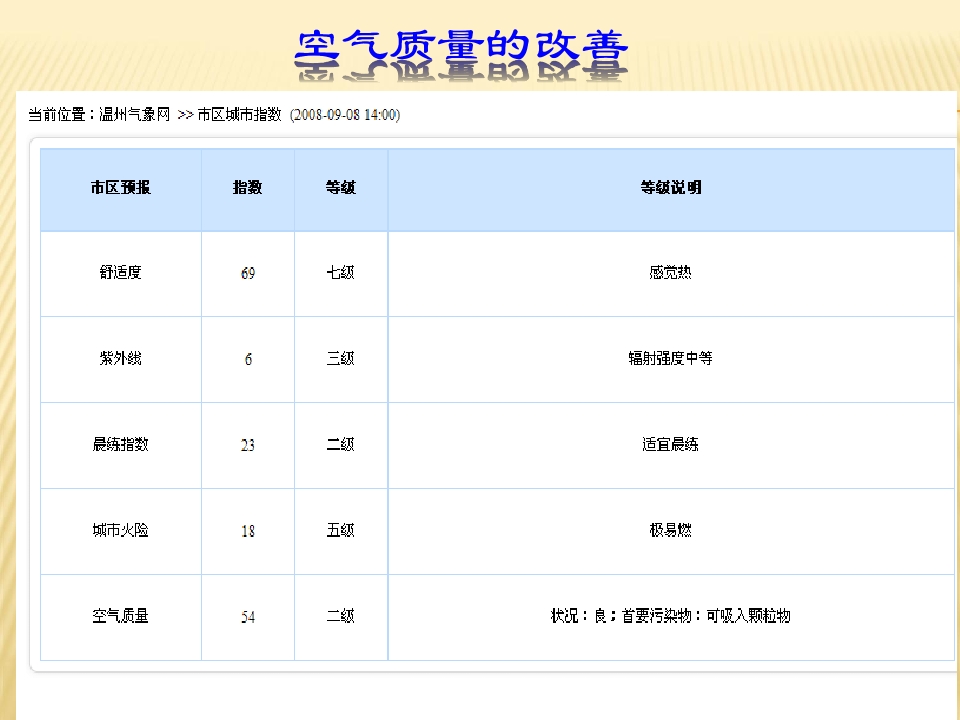Click the 感觉热 description text

click(x=670, y=272)
